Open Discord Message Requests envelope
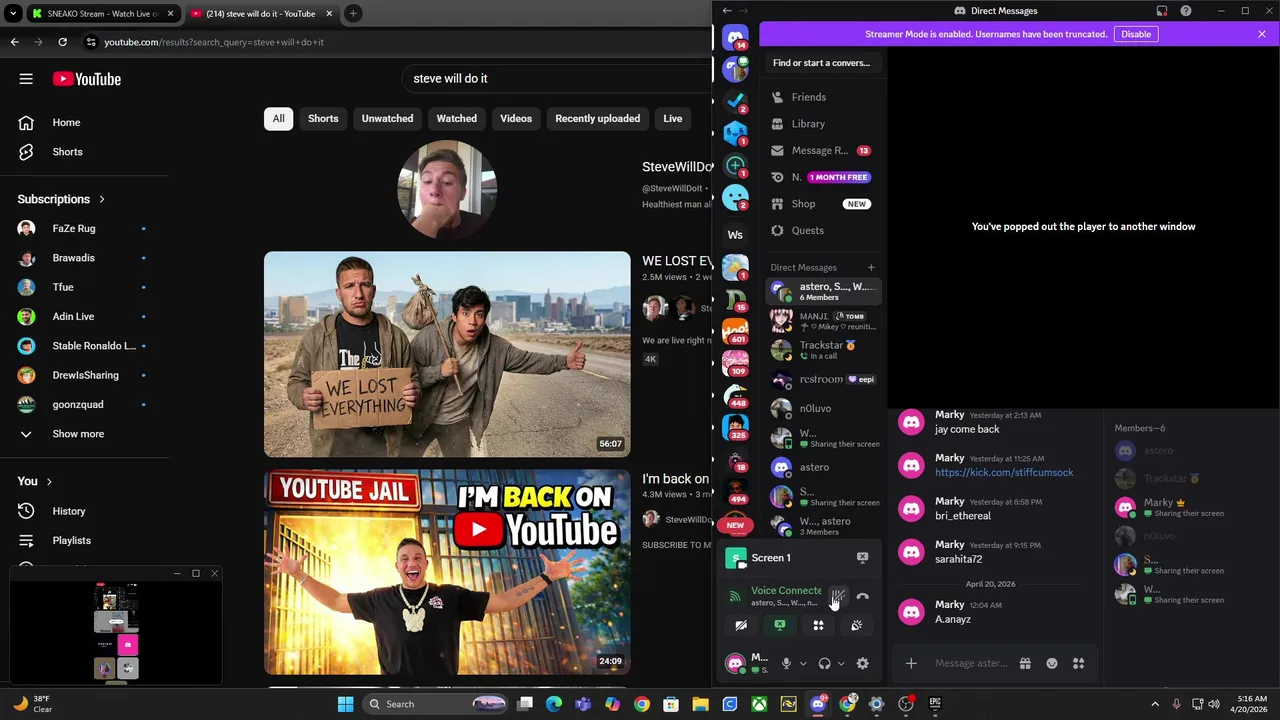Image resolution: width=1280 pixels, height=720 pixels. tap(778, 150)
